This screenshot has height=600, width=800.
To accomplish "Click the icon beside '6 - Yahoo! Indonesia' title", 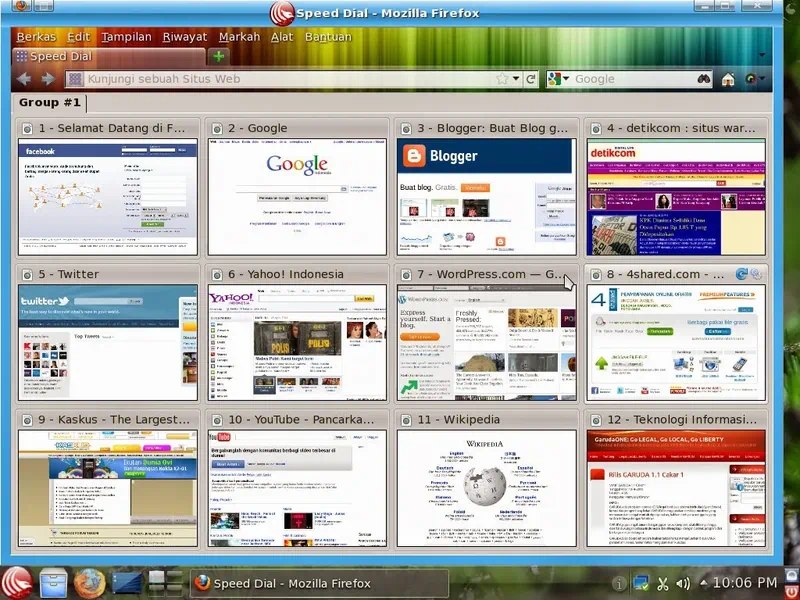I will tap(217, 275).
